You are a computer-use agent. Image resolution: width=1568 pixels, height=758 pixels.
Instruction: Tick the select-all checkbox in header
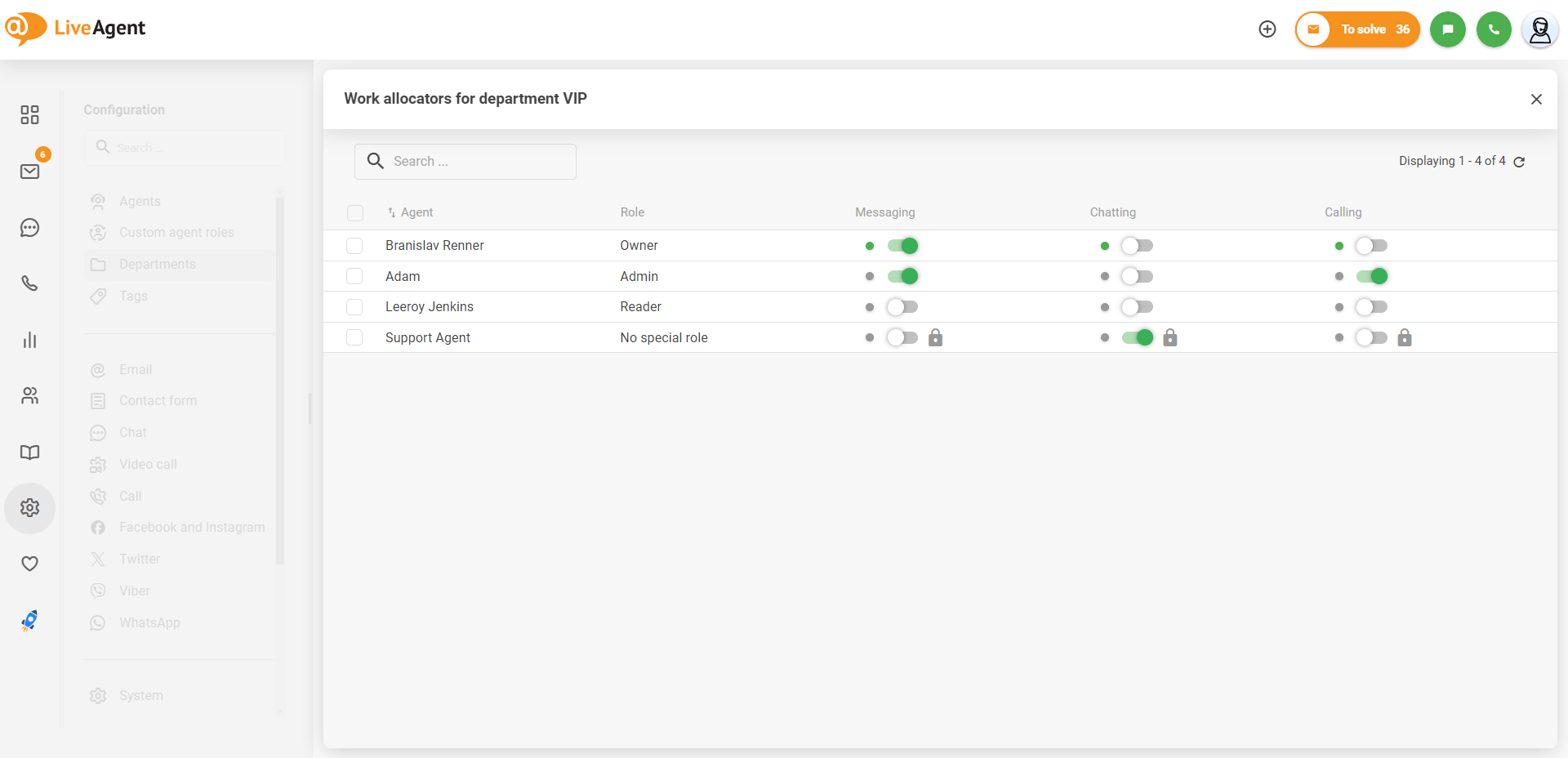pos(355,213)
